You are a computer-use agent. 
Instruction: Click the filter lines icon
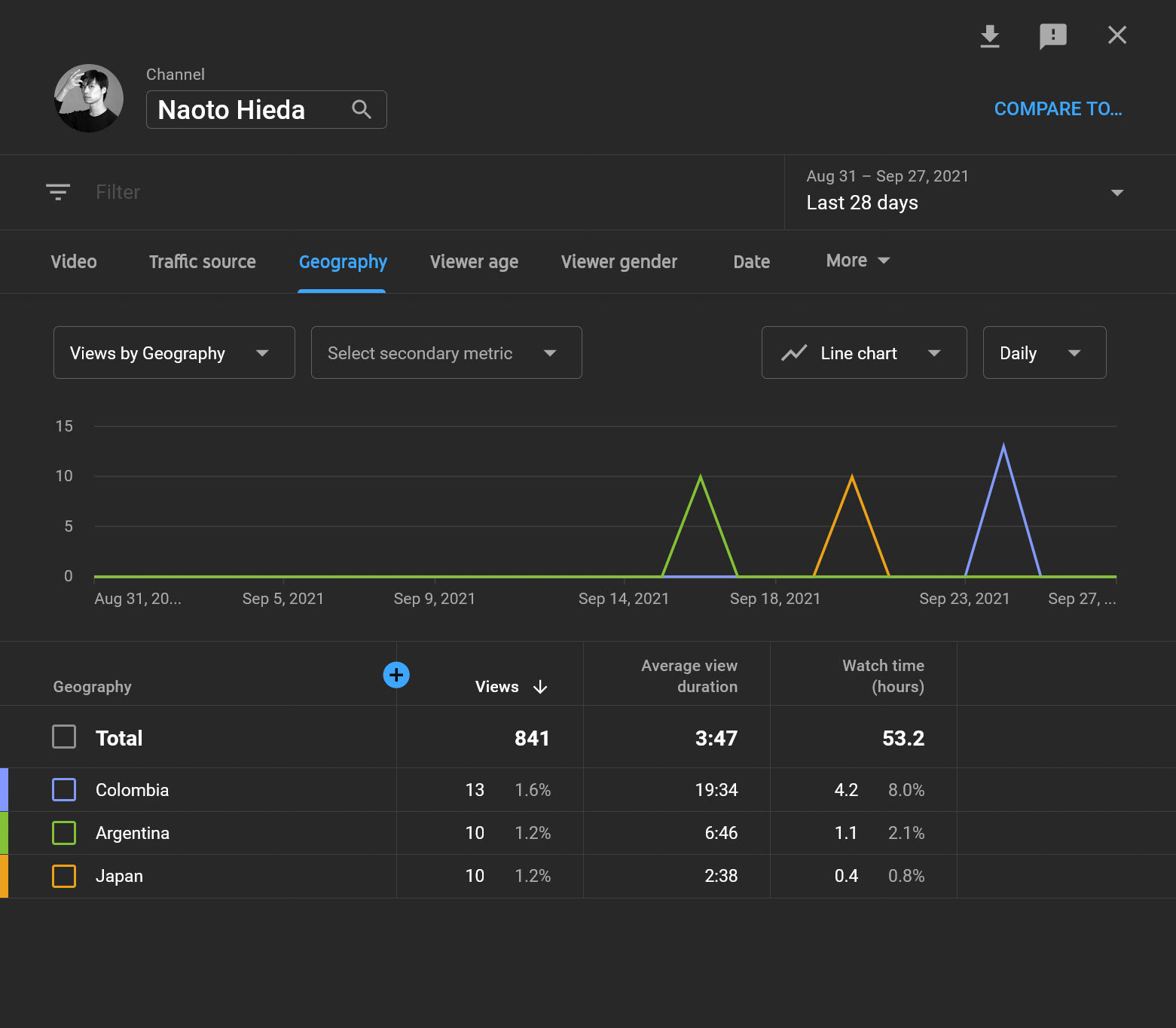point(58,192)
